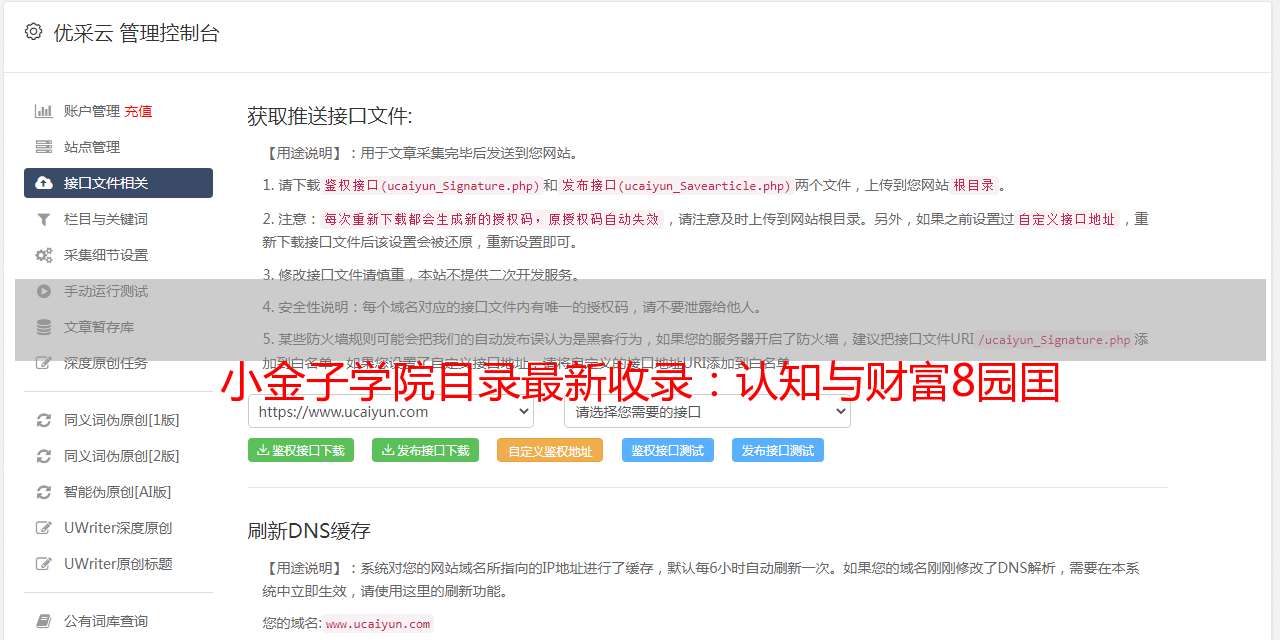Click the gear icon beside 优采云 title
This screenshot has width=1280, height=640.
click(x=33, y=32)
